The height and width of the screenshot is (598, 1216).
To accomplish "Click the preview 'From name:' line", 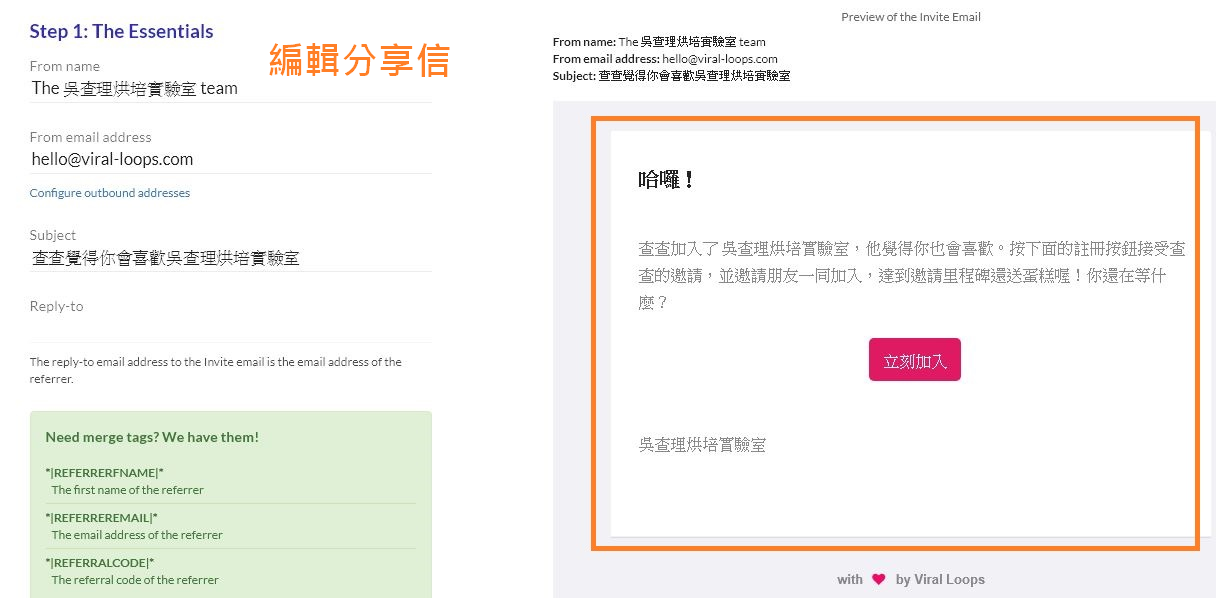I will pyautogui.click(x=659, y=42).
